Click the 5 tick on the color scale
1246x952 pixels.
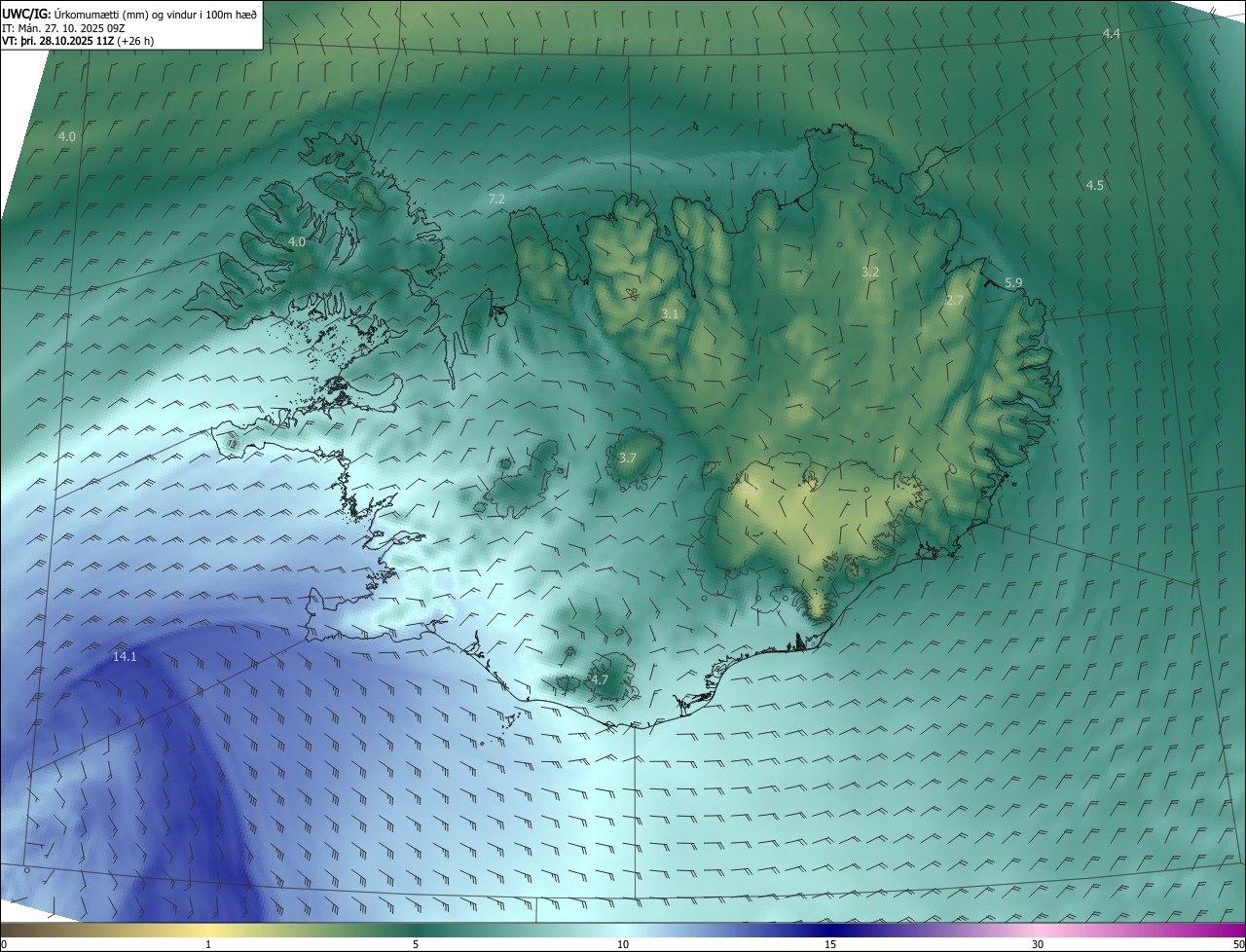[x=416, y=944]
